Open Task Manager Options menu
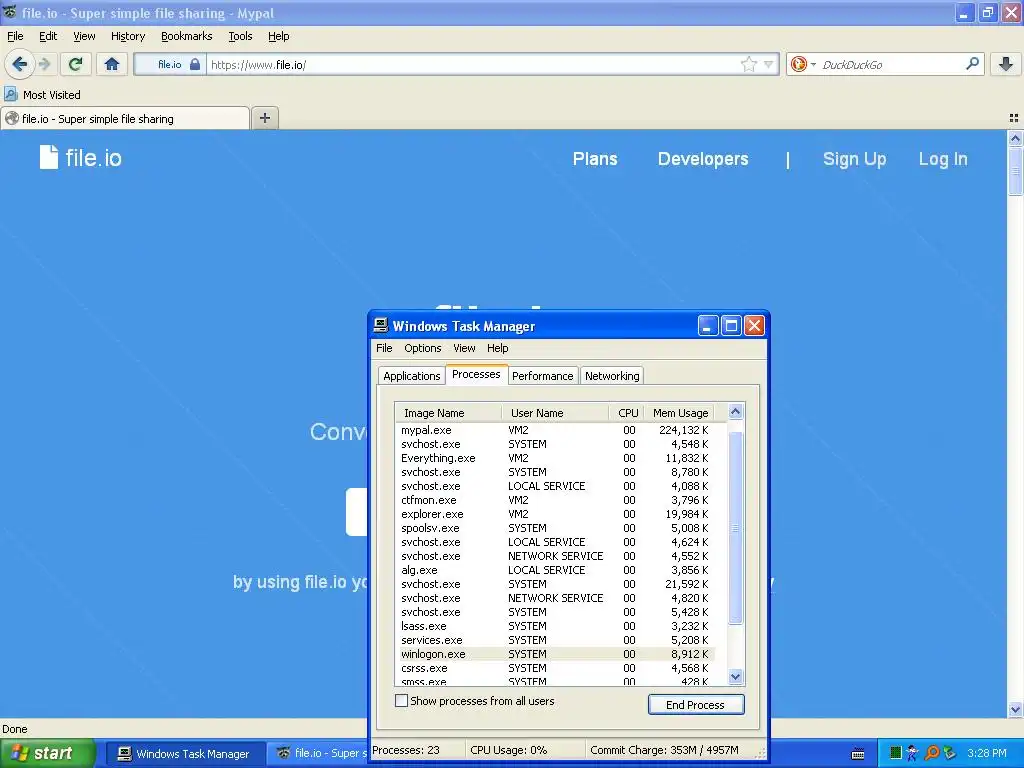The width and height of the screenshot is (1024, 768). 423,348
